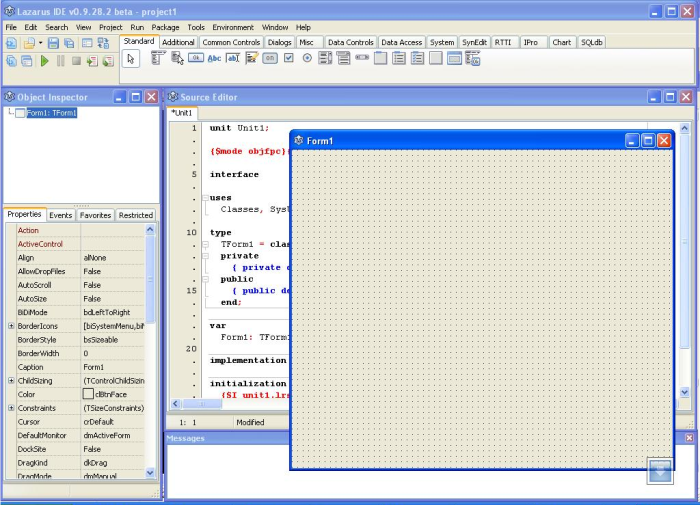
Task: Open the Project menu
Action: click(x=110, y=27)
